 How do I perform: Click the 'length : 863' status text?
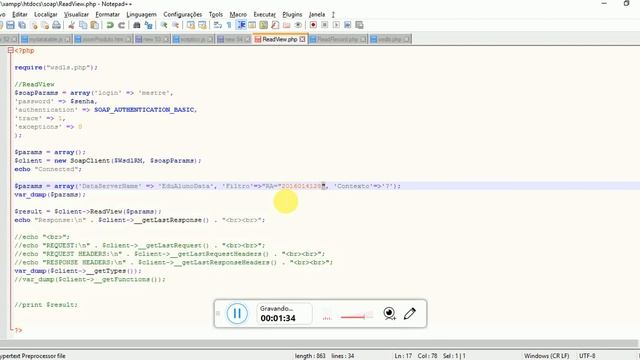(x=310, y=356)
